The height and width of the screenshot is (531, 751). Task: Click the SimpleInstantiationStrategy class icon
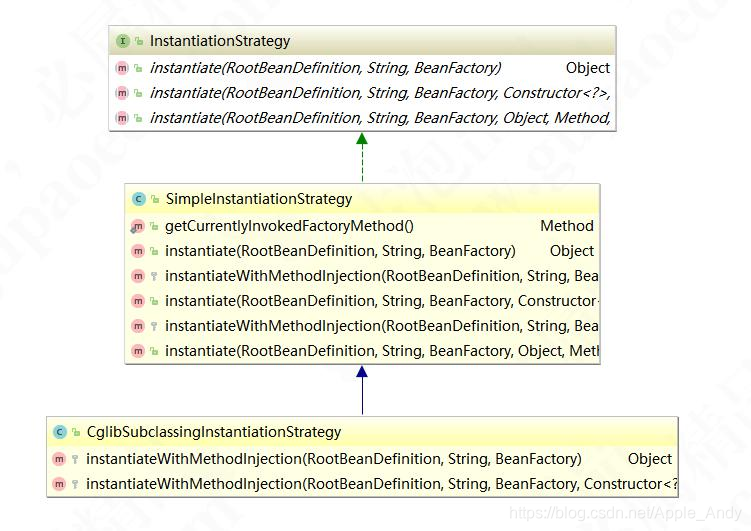pyautogui.click(x=138, y=199)
